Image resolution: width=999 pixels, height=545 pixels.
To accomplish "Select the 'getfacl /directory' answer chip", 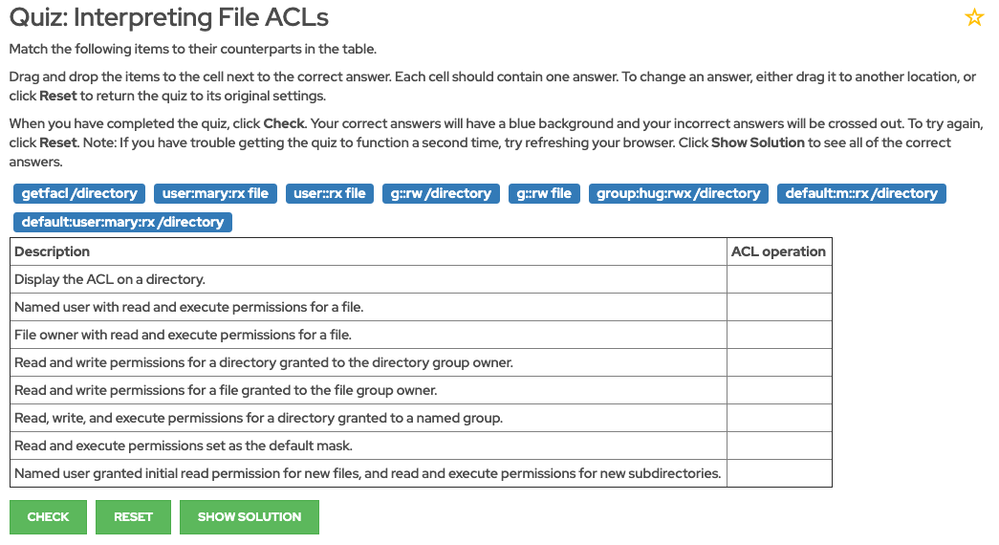I will point(80,193).
